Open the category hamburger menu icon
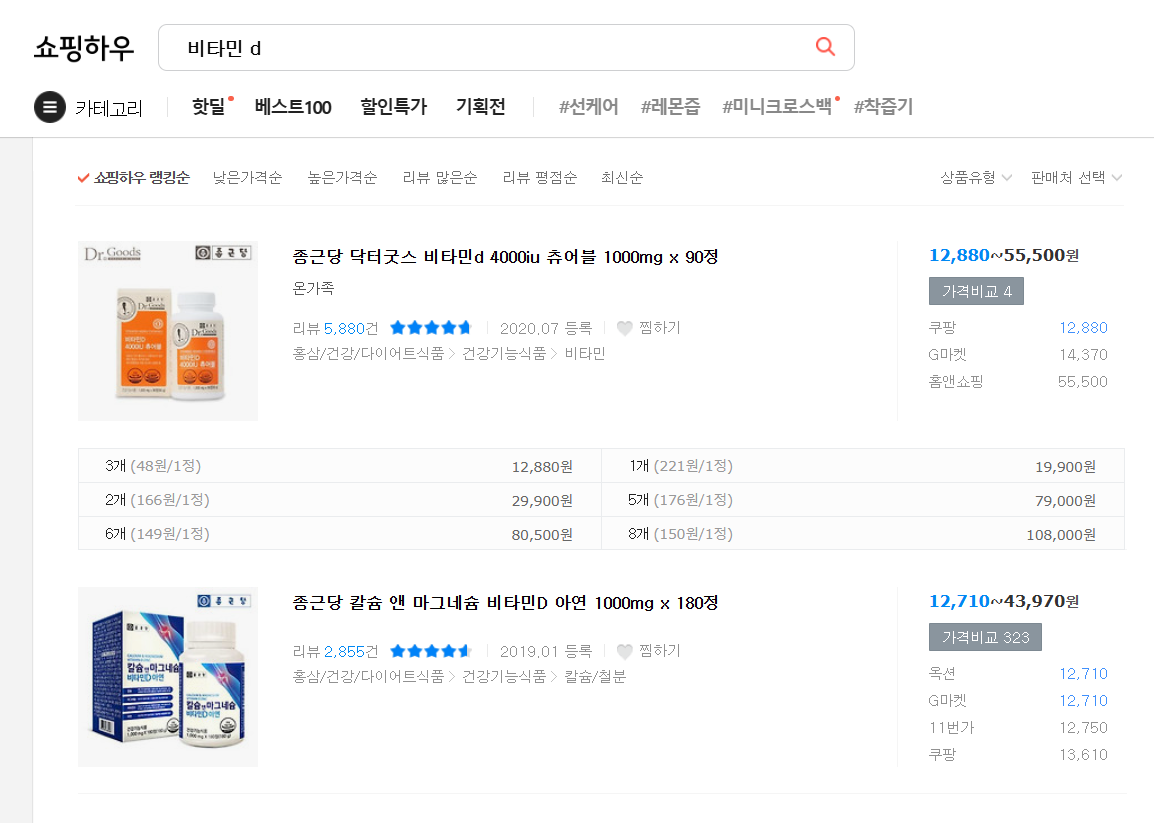The image size is (1154, 823). click(50, 107)
